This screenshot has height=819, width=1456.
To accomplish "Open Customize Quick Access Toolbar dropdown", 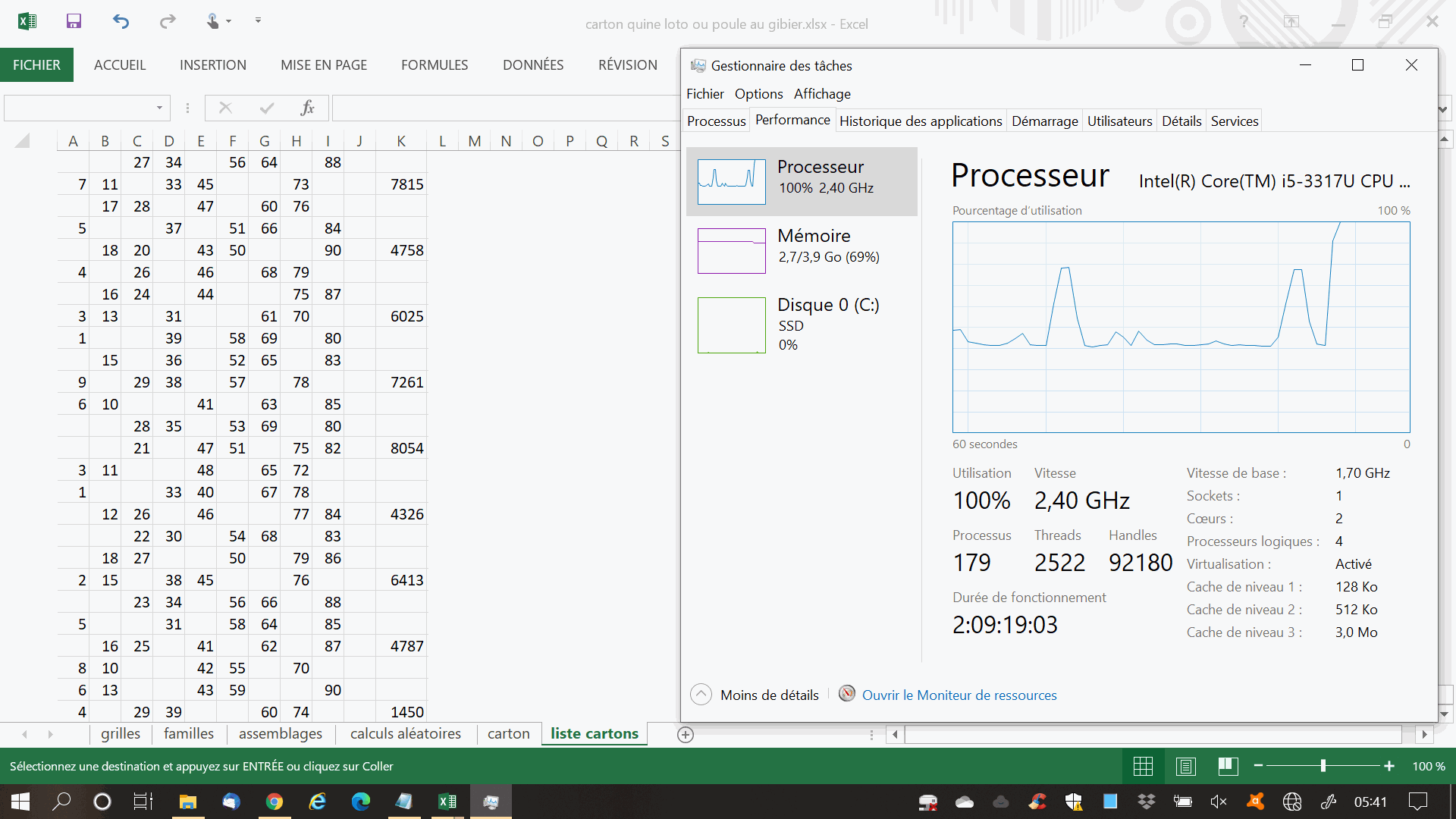I will [258, 21].
